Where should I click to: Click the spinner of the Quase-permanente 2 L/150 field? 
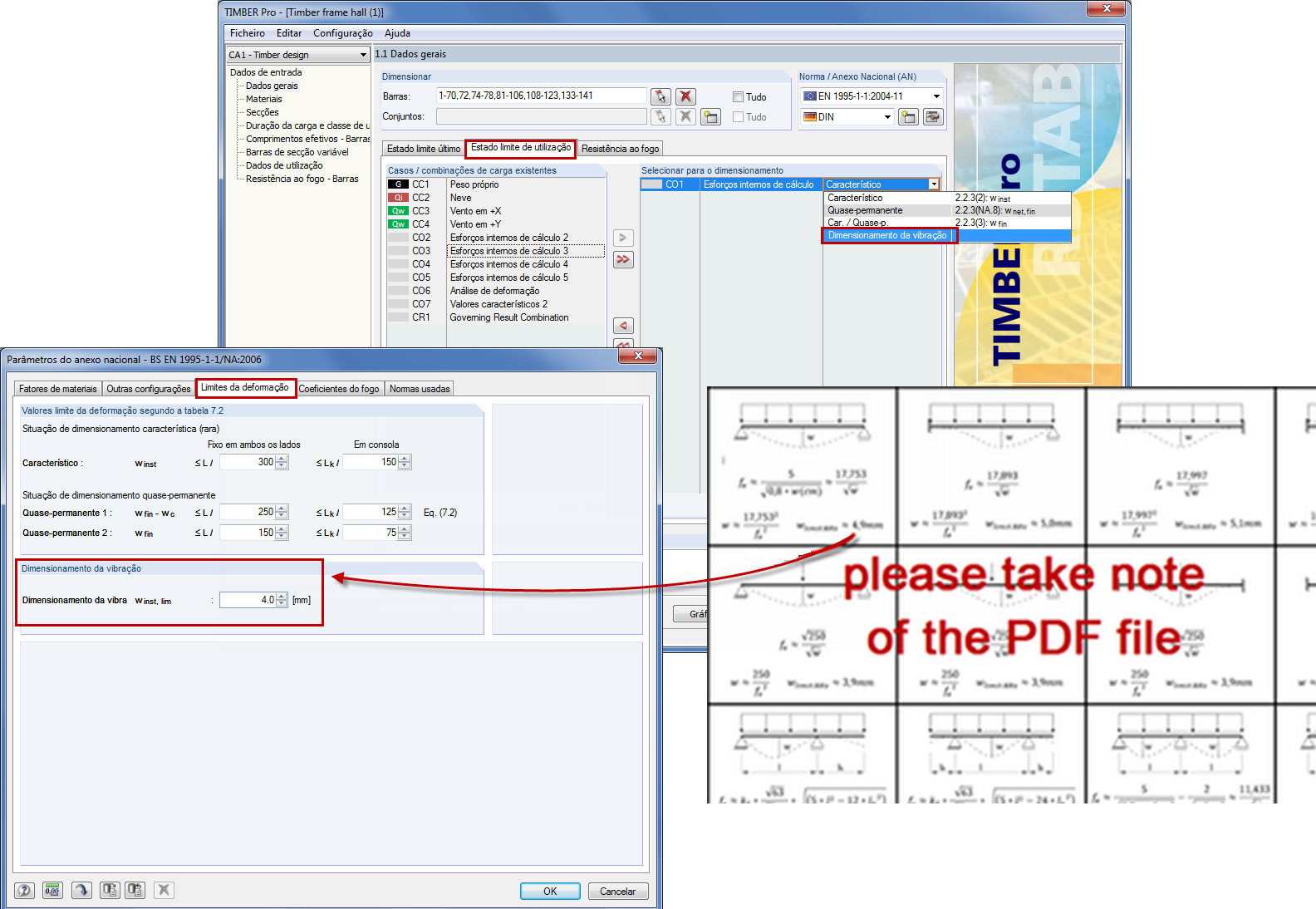point(282,533)
